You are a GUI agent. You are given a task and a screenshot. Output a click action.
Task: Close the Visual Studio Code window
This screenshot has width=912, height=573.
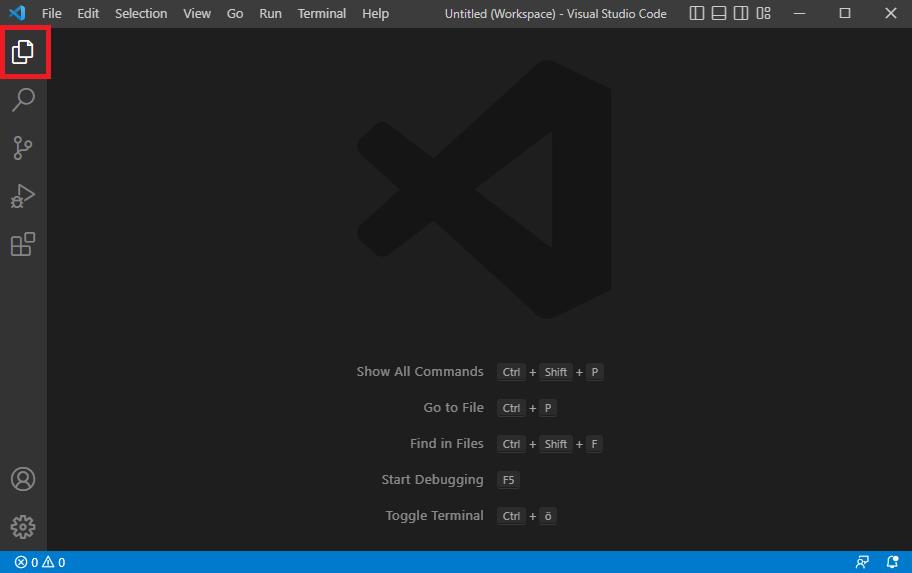click(x=890, y=13)
